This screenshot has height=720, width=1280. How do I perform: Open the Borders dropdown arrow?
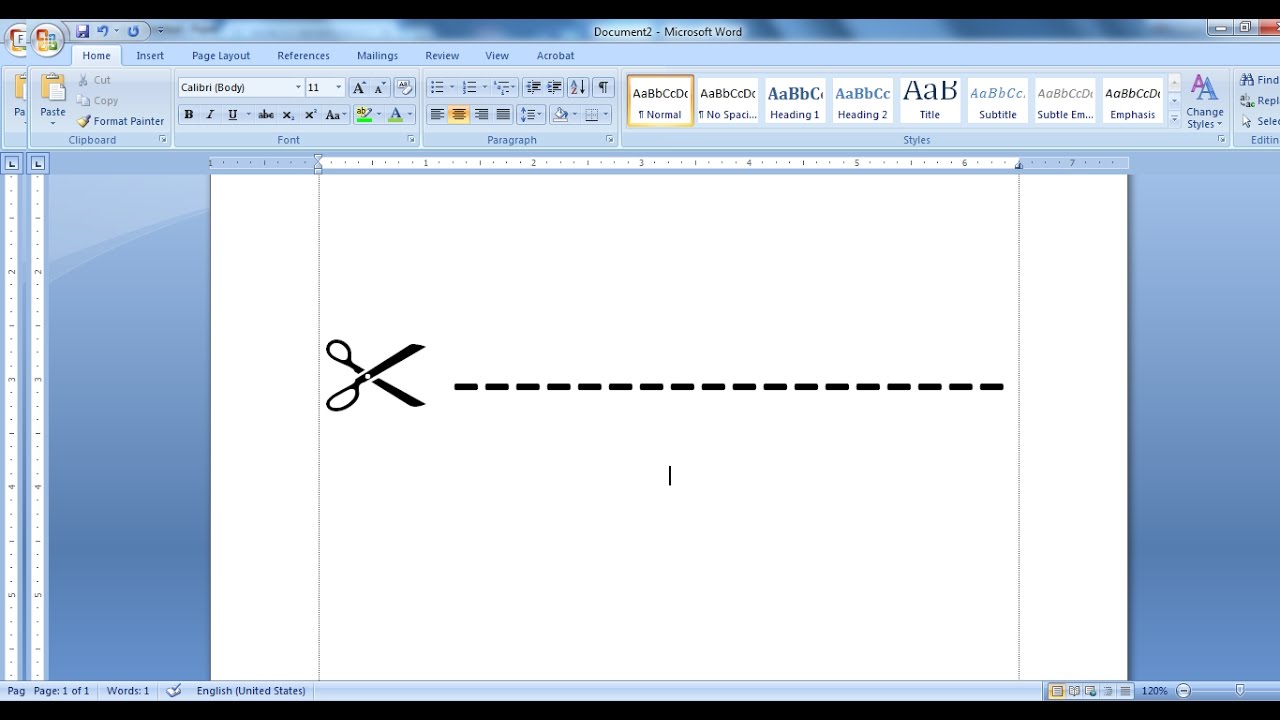point(607,115)
